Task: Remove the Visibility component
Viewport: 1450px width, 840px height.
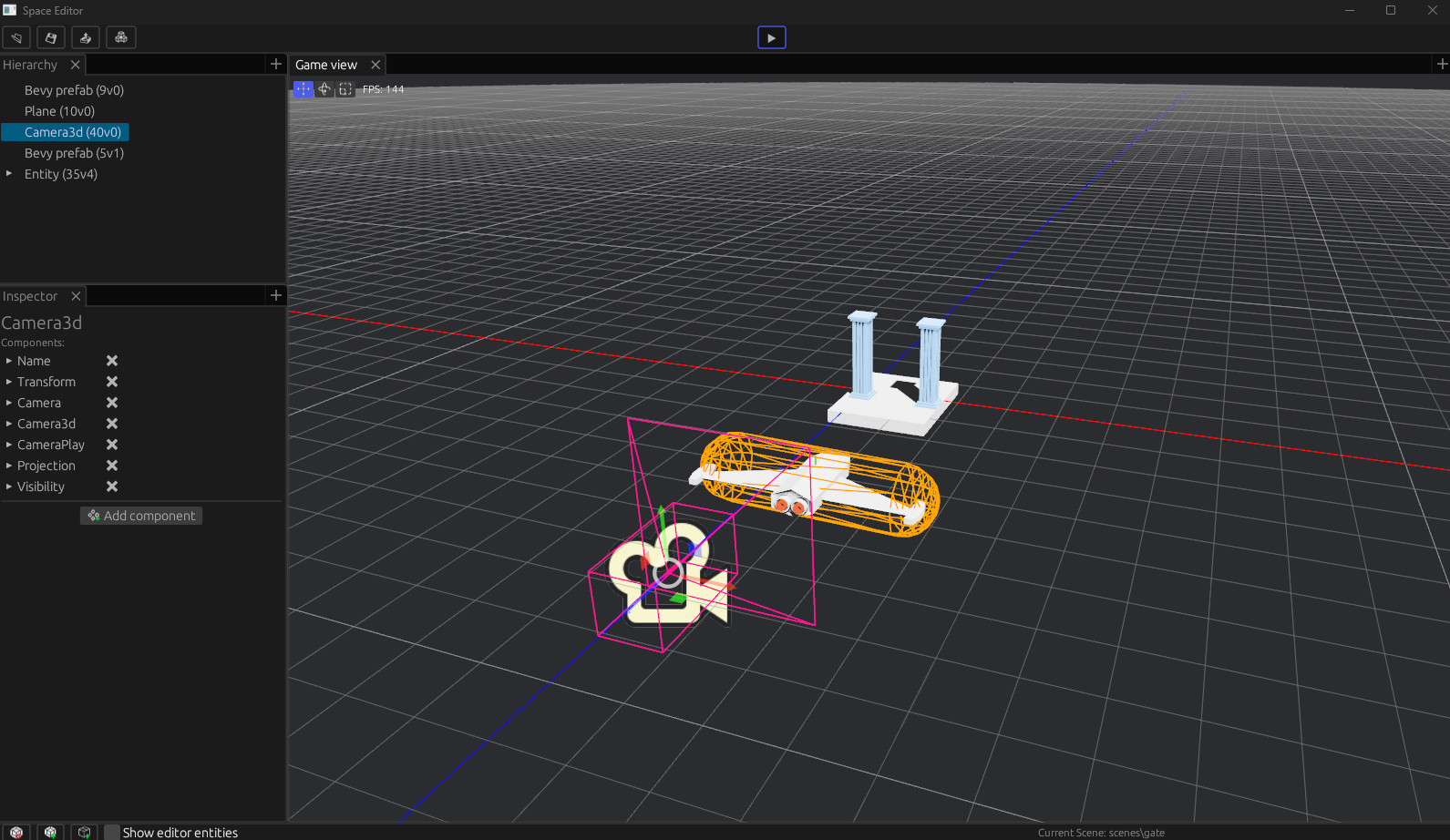Action: coord(112,487)
